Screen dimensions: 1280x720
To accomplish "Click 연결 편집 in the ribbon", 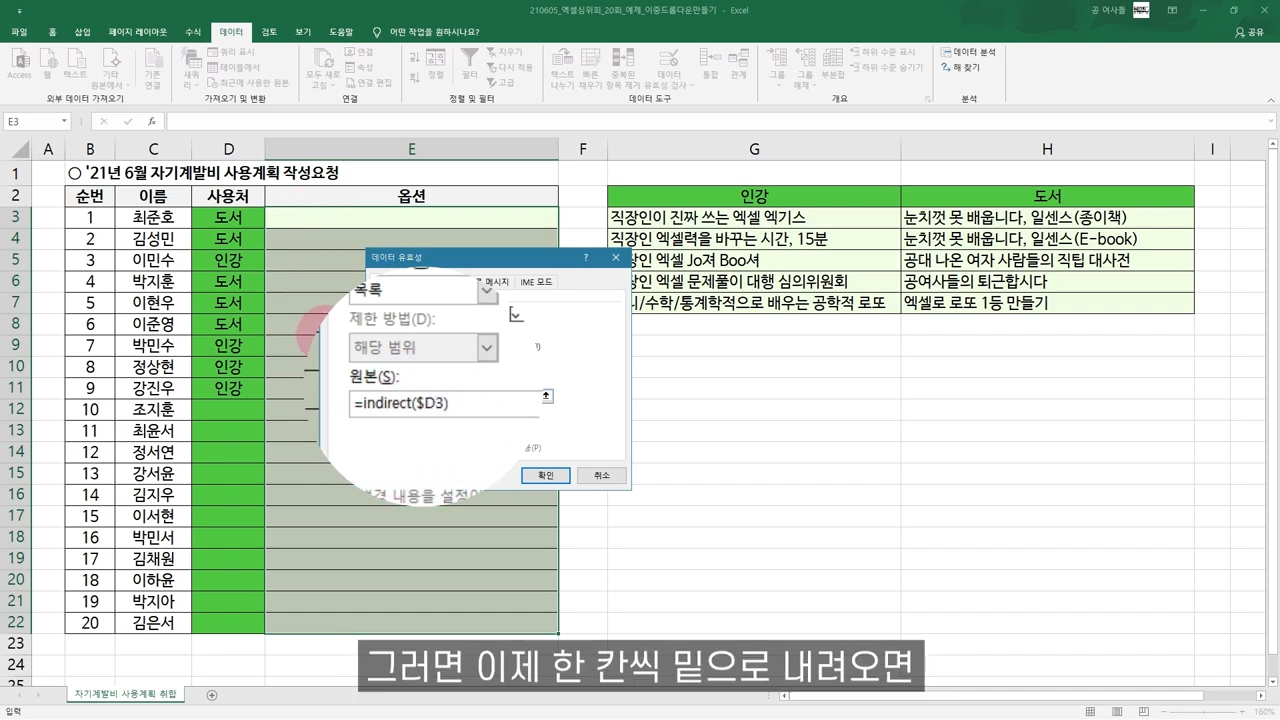I will [x=369, y=82].
